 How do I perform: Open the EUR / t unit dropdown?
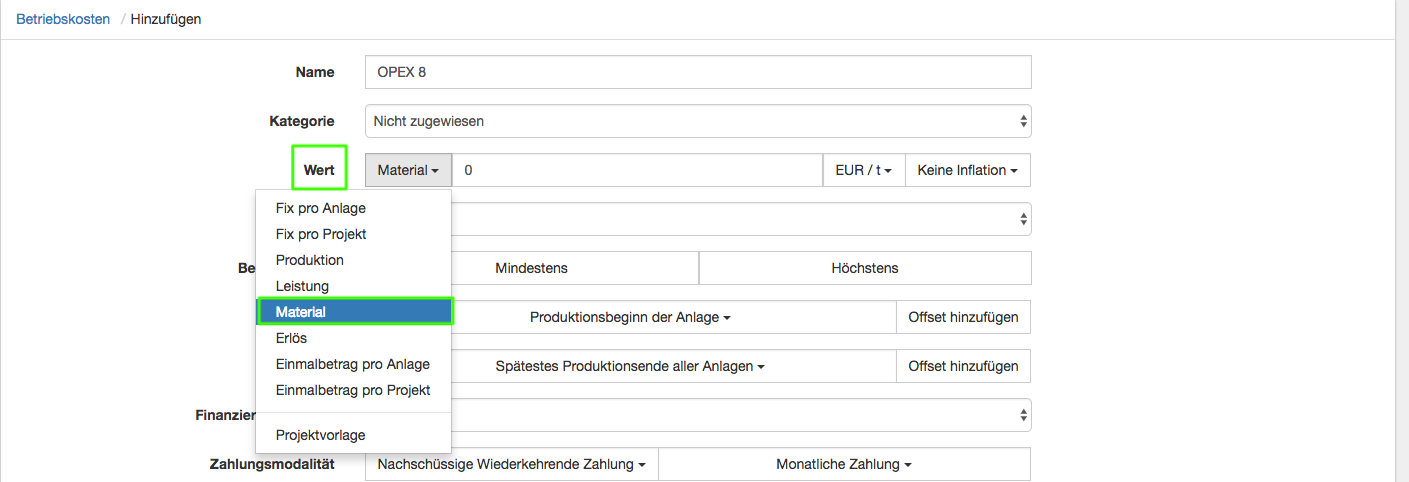click(x=863, y=170)
